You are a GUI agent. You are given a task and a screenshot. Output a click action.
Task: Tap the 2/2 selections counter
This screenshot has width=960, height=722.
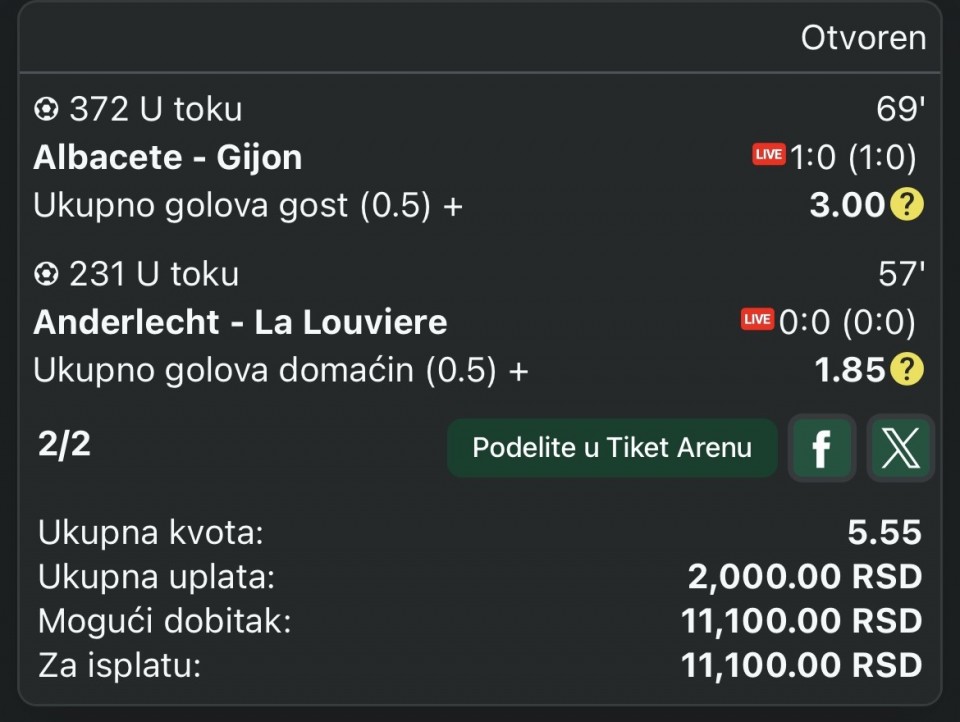click(64, 445)
